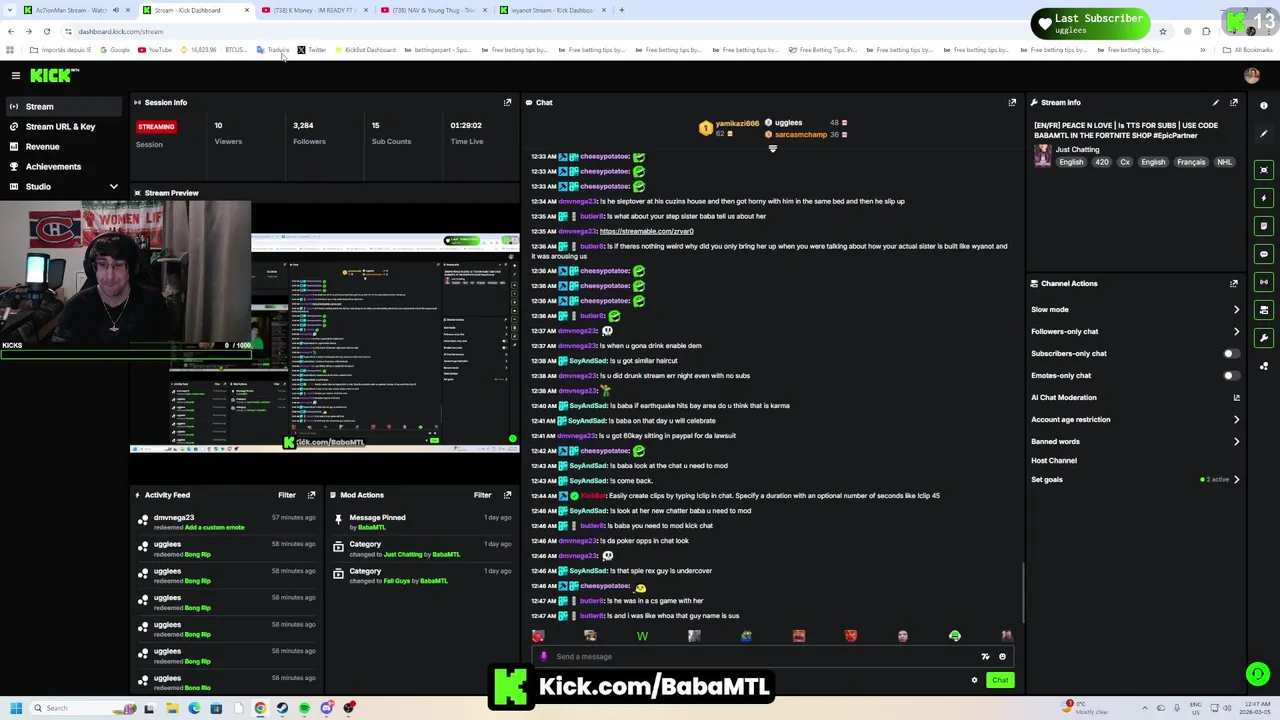Viewport: 1280px width, 720px height.
Task: Open chat settings gear icon
Action: 974,680
